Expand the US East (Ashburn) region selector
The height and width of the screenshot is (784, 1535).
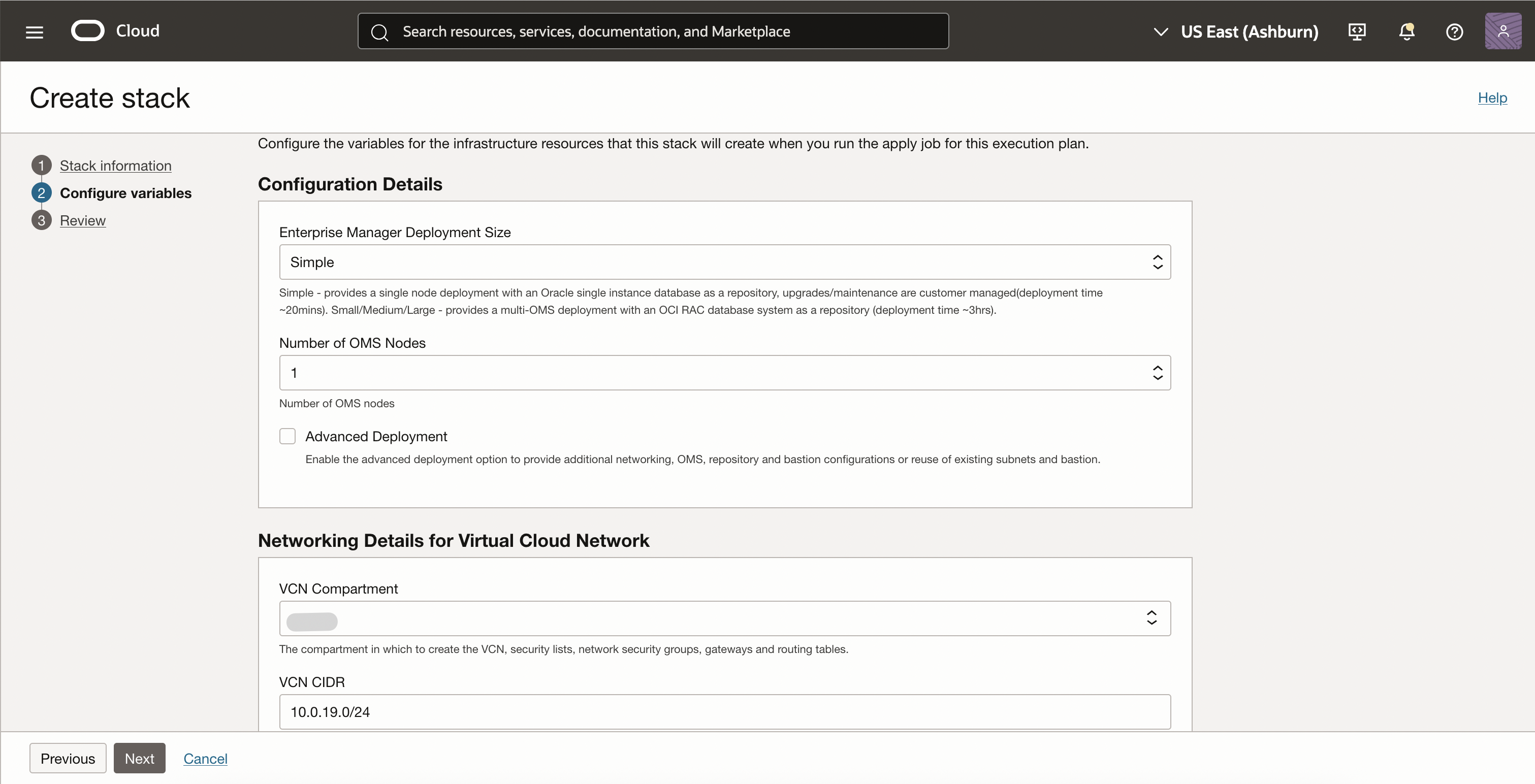(x=1236, y=31)
